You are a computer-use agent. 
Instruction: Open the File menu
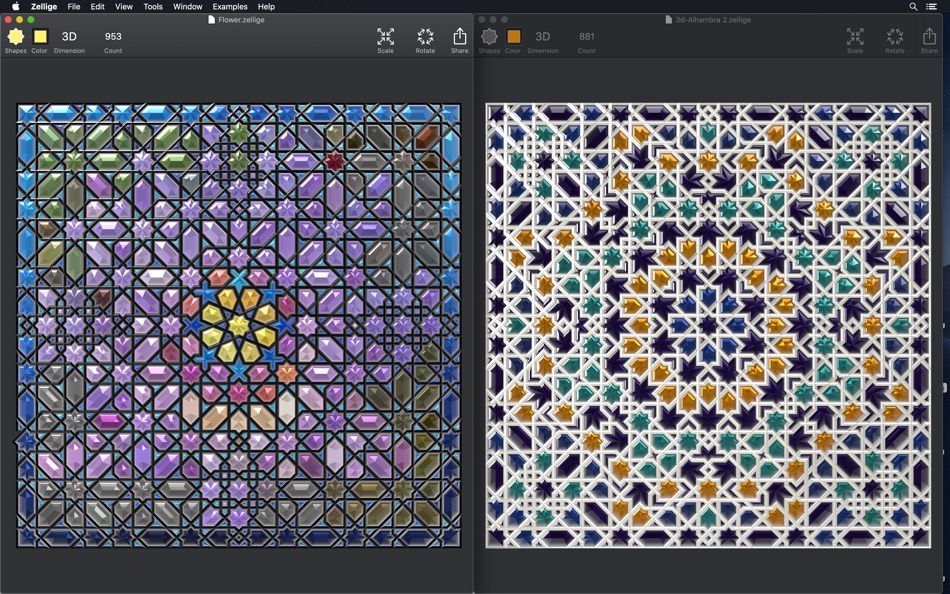[x=74, y=6]
